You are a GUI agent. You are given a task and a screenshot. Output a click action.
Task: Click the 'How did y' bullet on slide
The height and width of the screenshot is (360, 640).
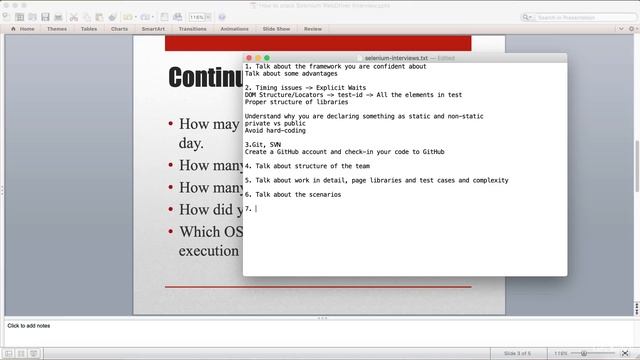pyautogui.click(x=211, y=210)
